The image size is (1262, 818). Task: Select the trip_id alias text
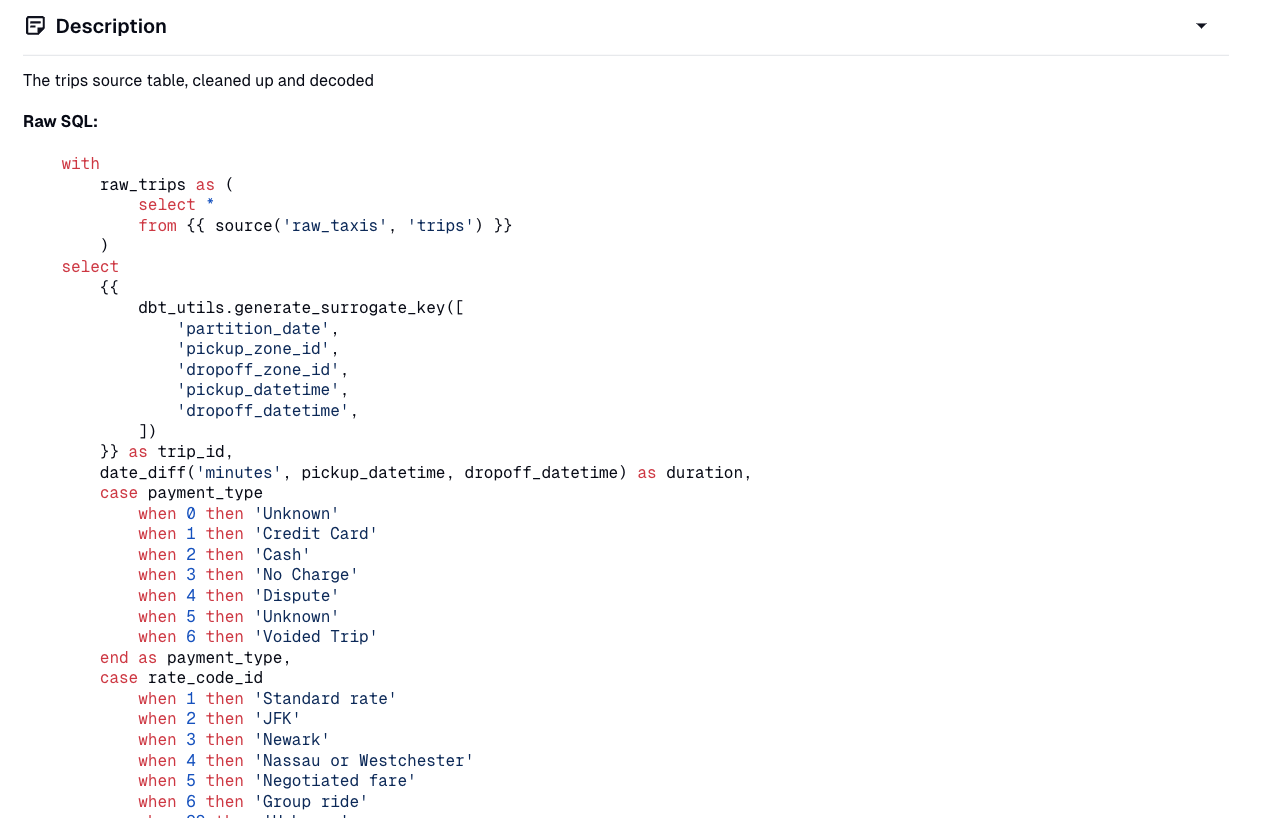(196, 451)
